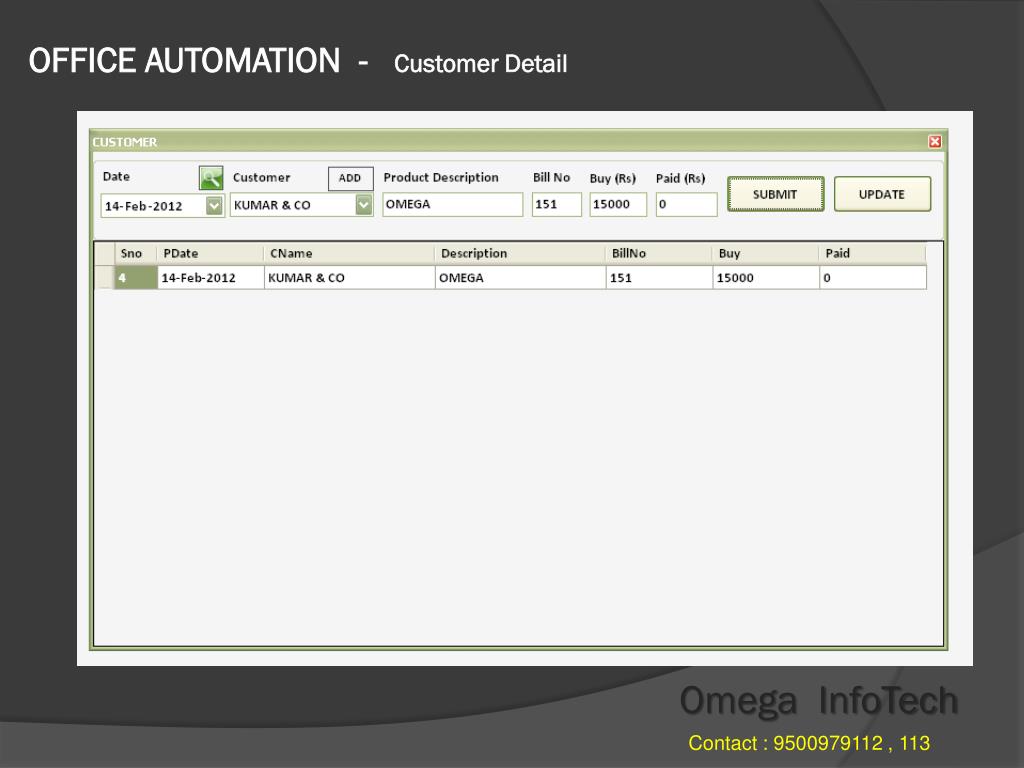Viewport: 1024px width, 768px height.
Task: Close the CUSTOMER window
Action: (935, 142)
